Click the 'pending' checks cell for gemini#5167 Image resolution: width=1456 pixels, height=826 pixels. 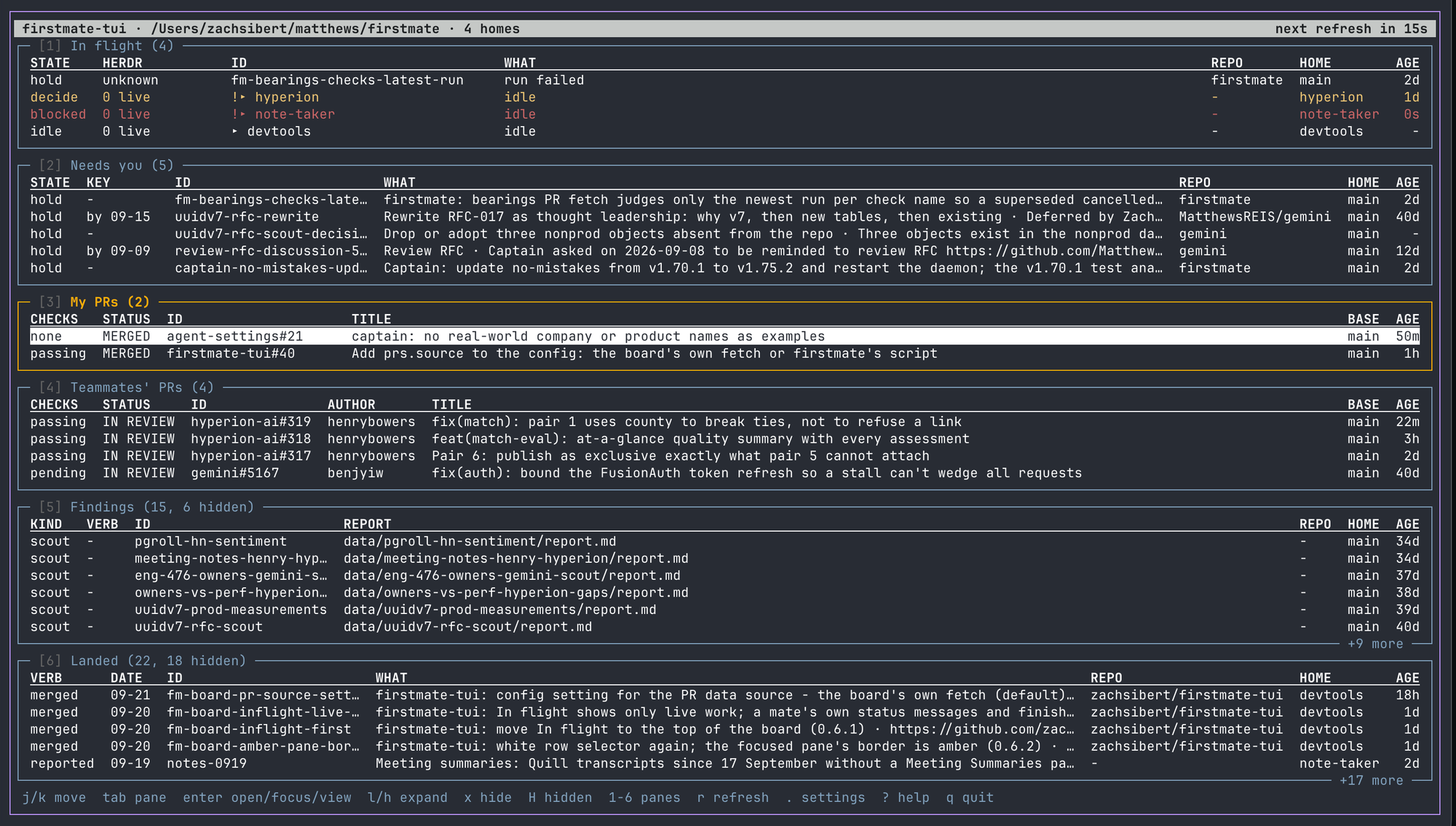[58, 473]
